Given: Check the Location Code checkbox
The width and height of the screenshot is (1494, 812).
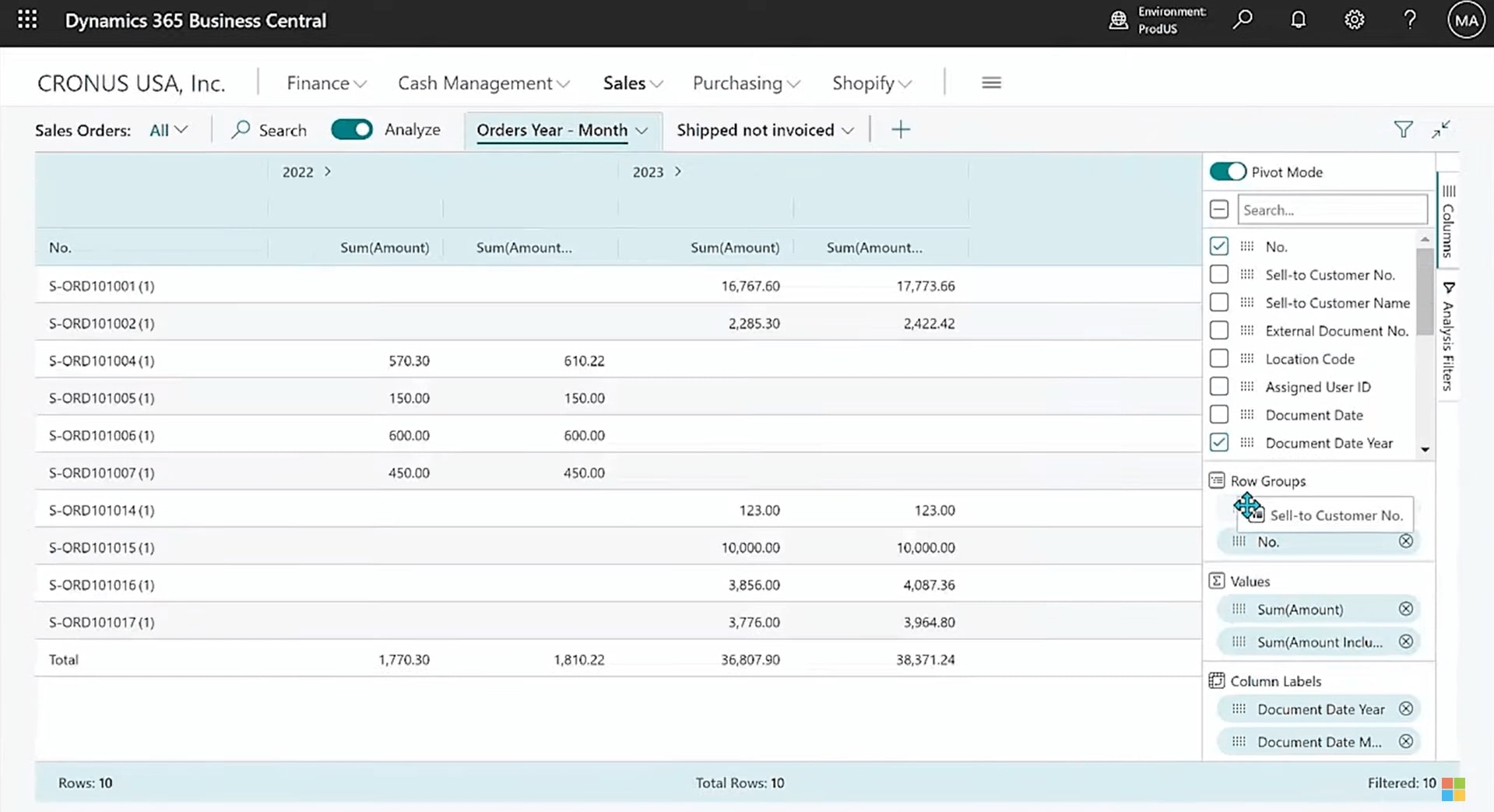Looking at the screenshot, I should click(1218, 358).
